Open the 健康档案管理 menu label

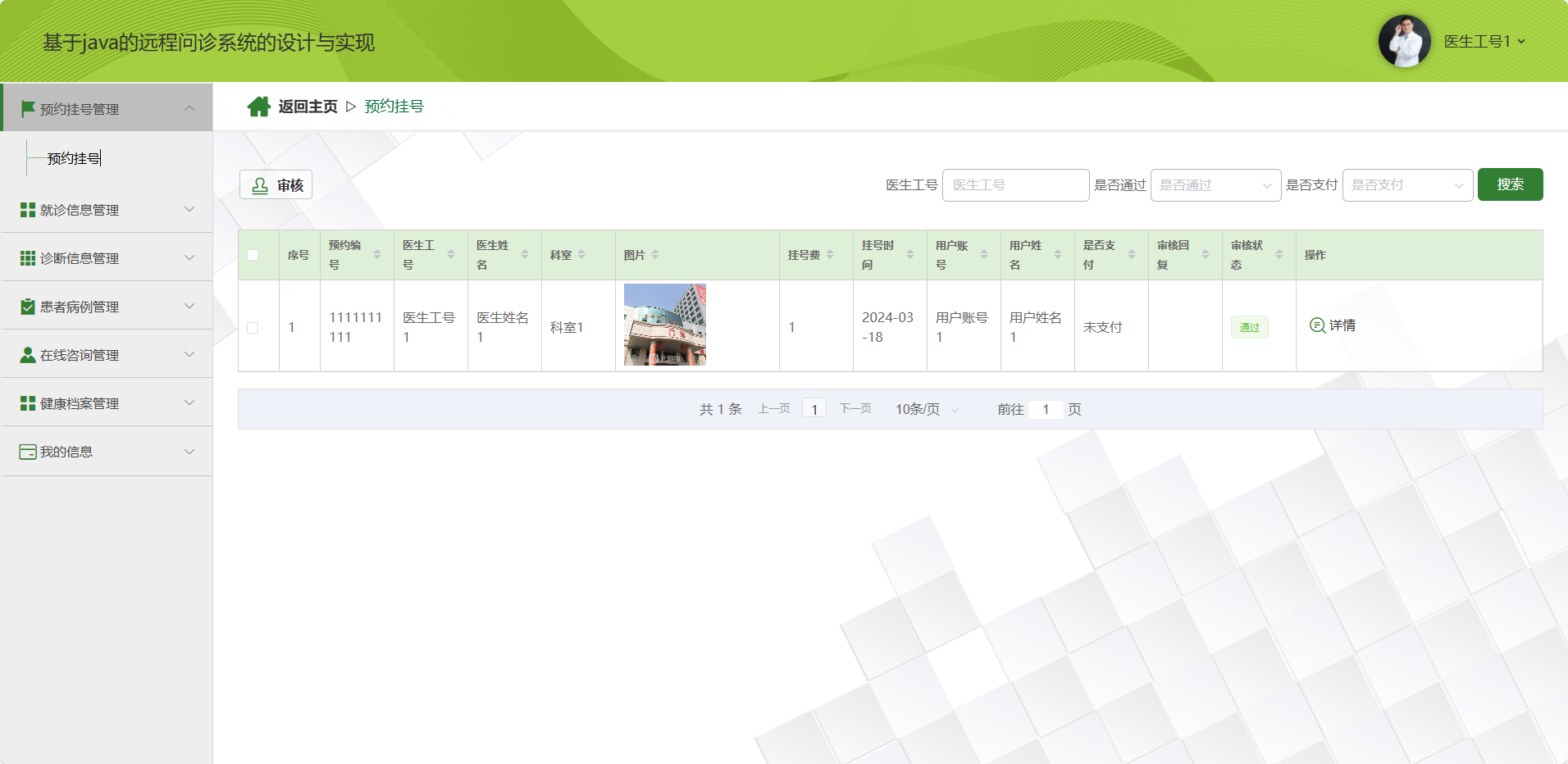pyautogui.click(x=80, y=403)
